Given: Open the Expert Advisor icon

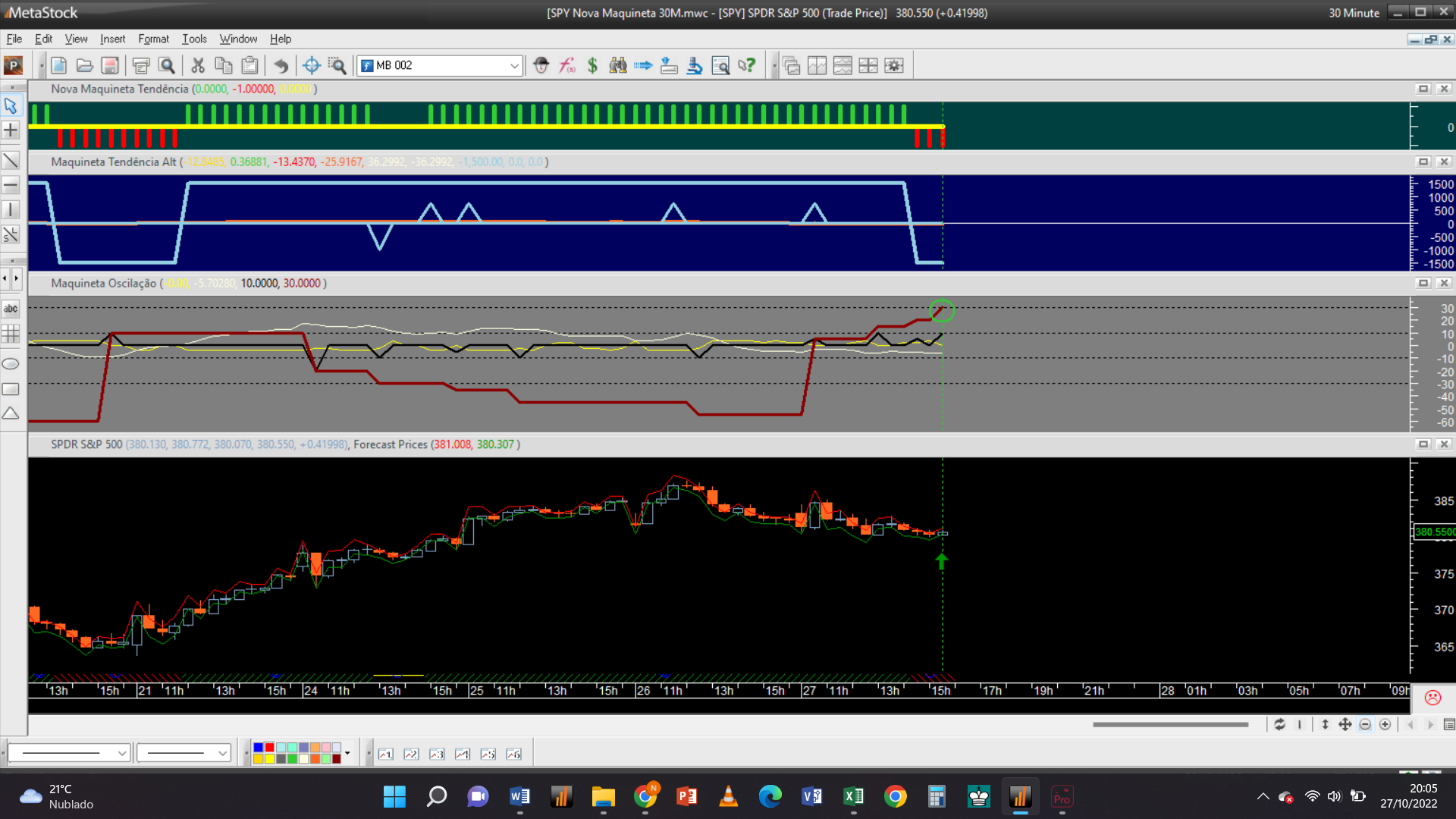Looking at the screenshot, I should coord(541,66).
